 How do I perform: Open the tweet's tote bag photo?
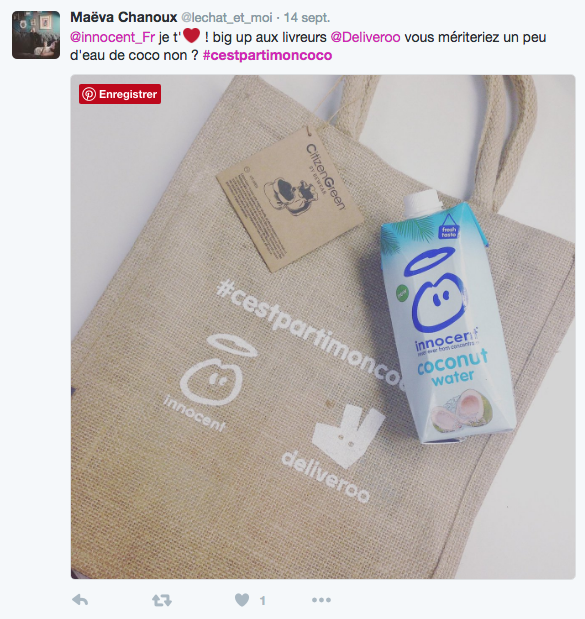click(323, 327)
